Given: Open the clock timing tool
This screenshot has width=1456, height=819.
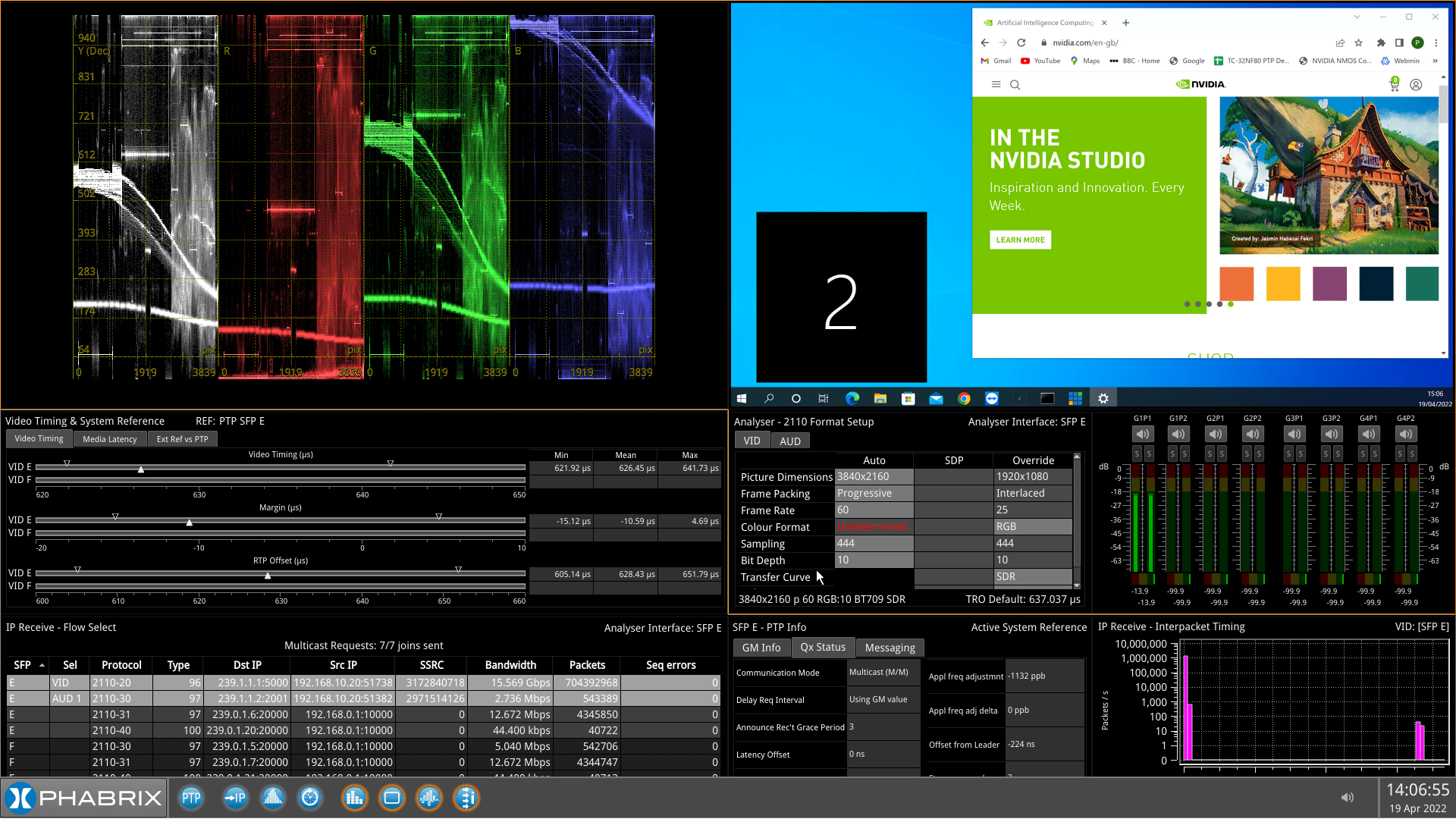Looking at the screenshot, I should tap(310, 798).
